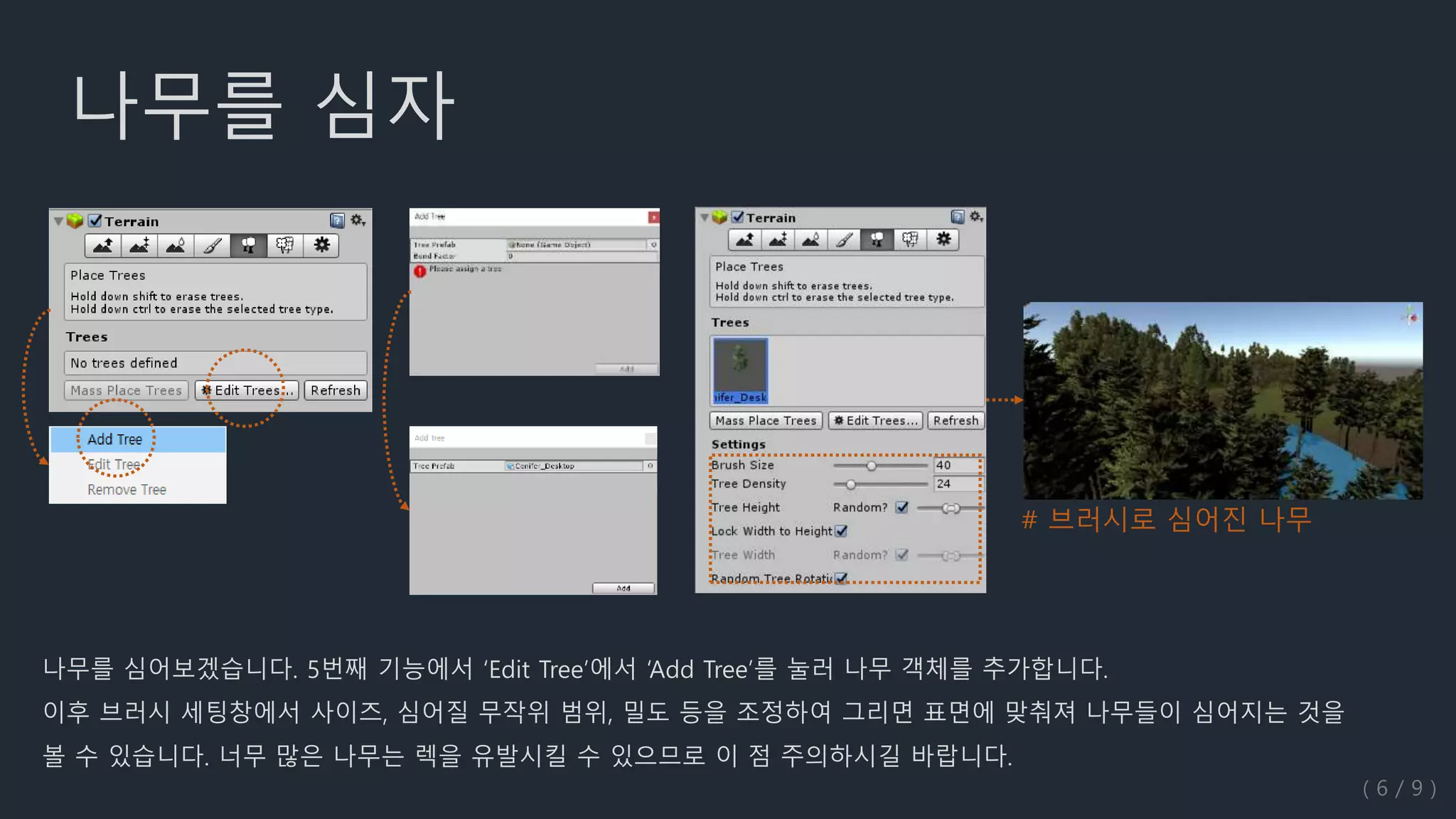
Task: Click Refresh button in right panel
Action: coord(955,421)
